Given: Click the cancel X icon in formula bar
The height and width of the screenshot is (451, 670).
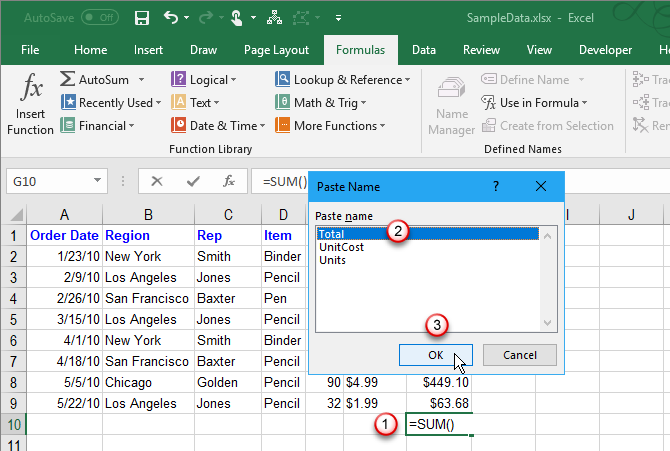Looking at the screenshot, I should coord(156,181).
